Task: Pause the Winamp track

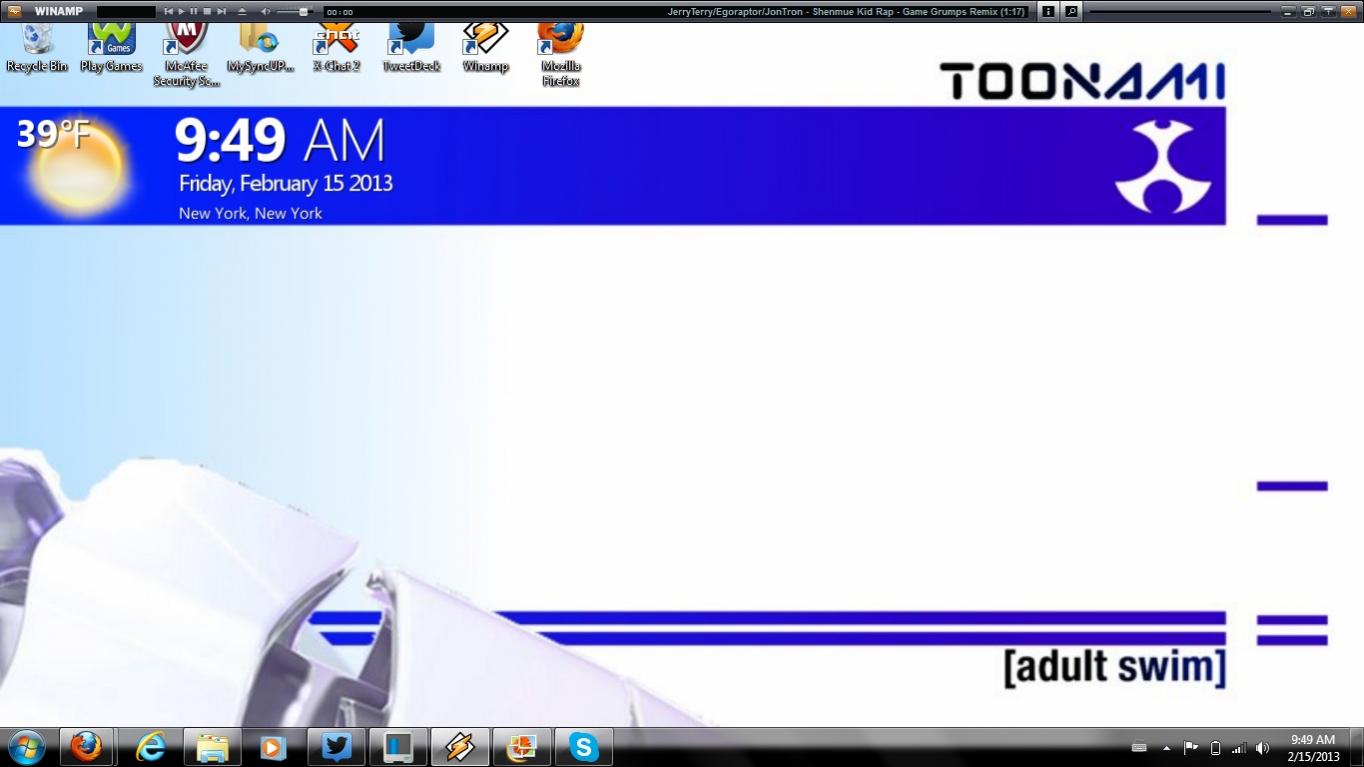Action: [194, 11]
